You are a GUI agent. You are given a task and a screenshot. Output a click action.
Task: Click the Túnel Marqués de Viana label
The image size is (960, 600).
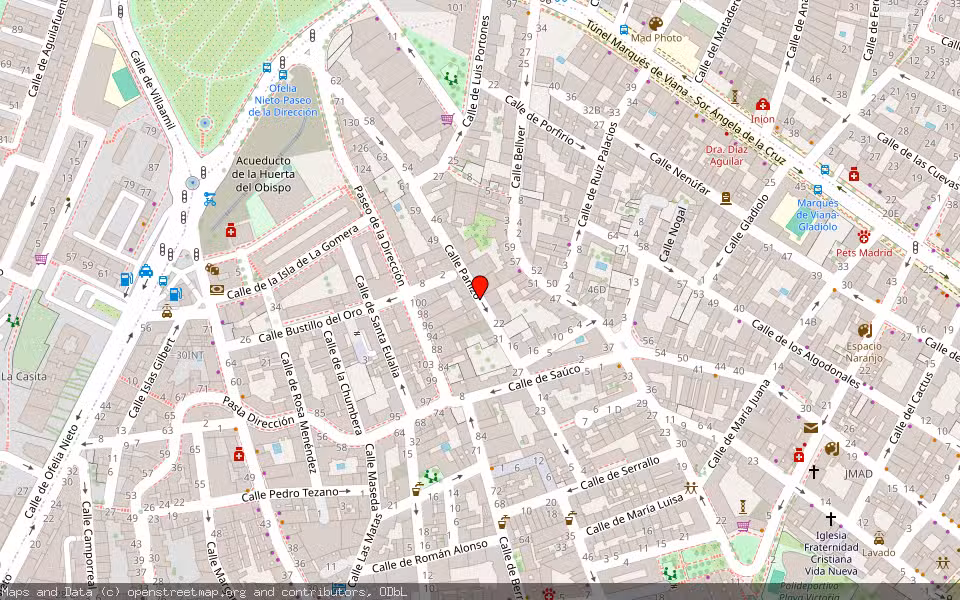pyautogui.click(x=685, y=92)
